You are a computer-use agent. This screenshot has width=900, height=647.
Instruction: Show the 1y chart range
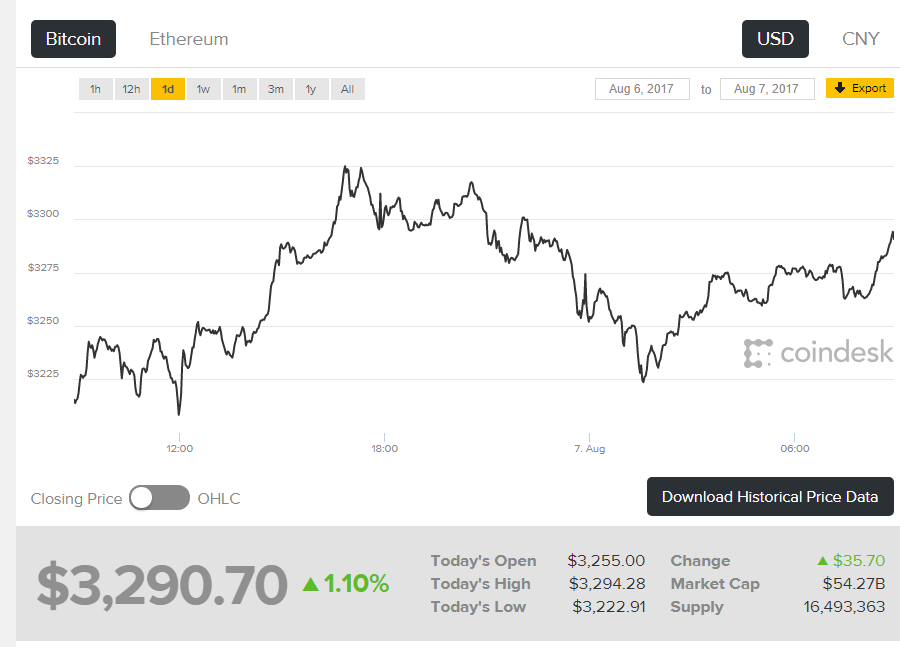[x=311, y=89]
